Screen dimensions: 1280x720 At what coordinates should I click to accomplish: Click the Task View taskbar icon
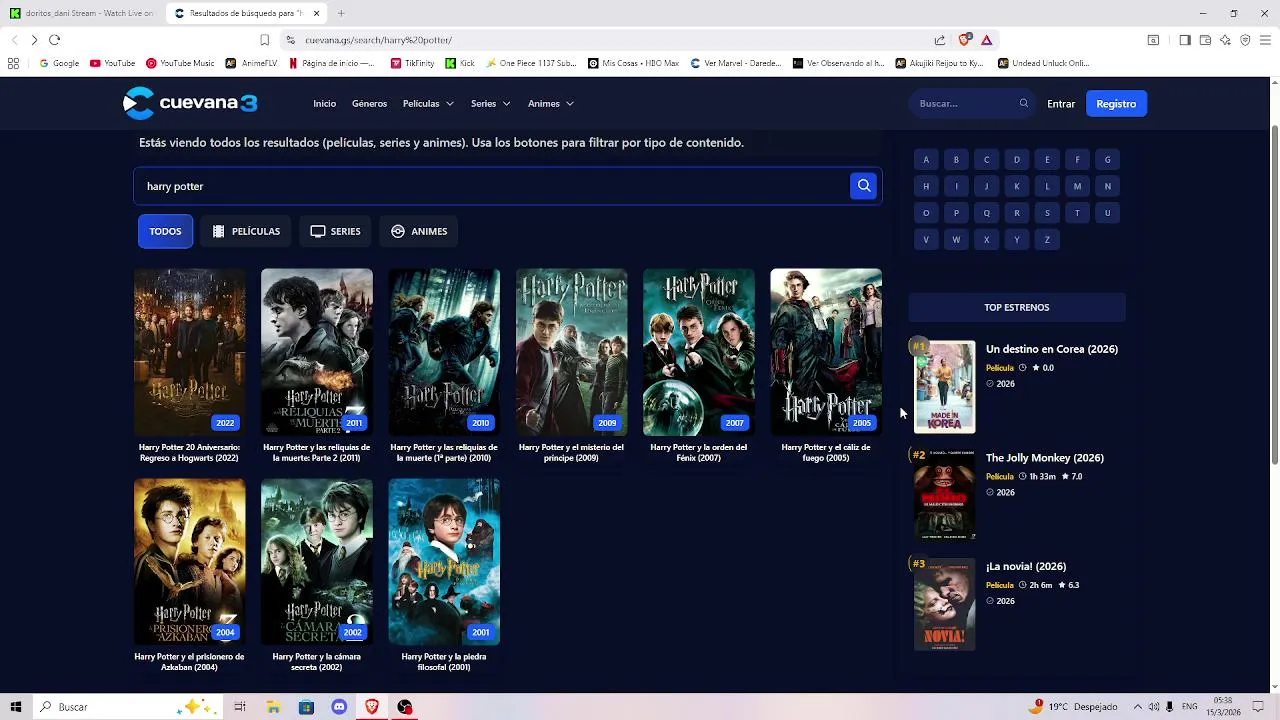(240, 707)
